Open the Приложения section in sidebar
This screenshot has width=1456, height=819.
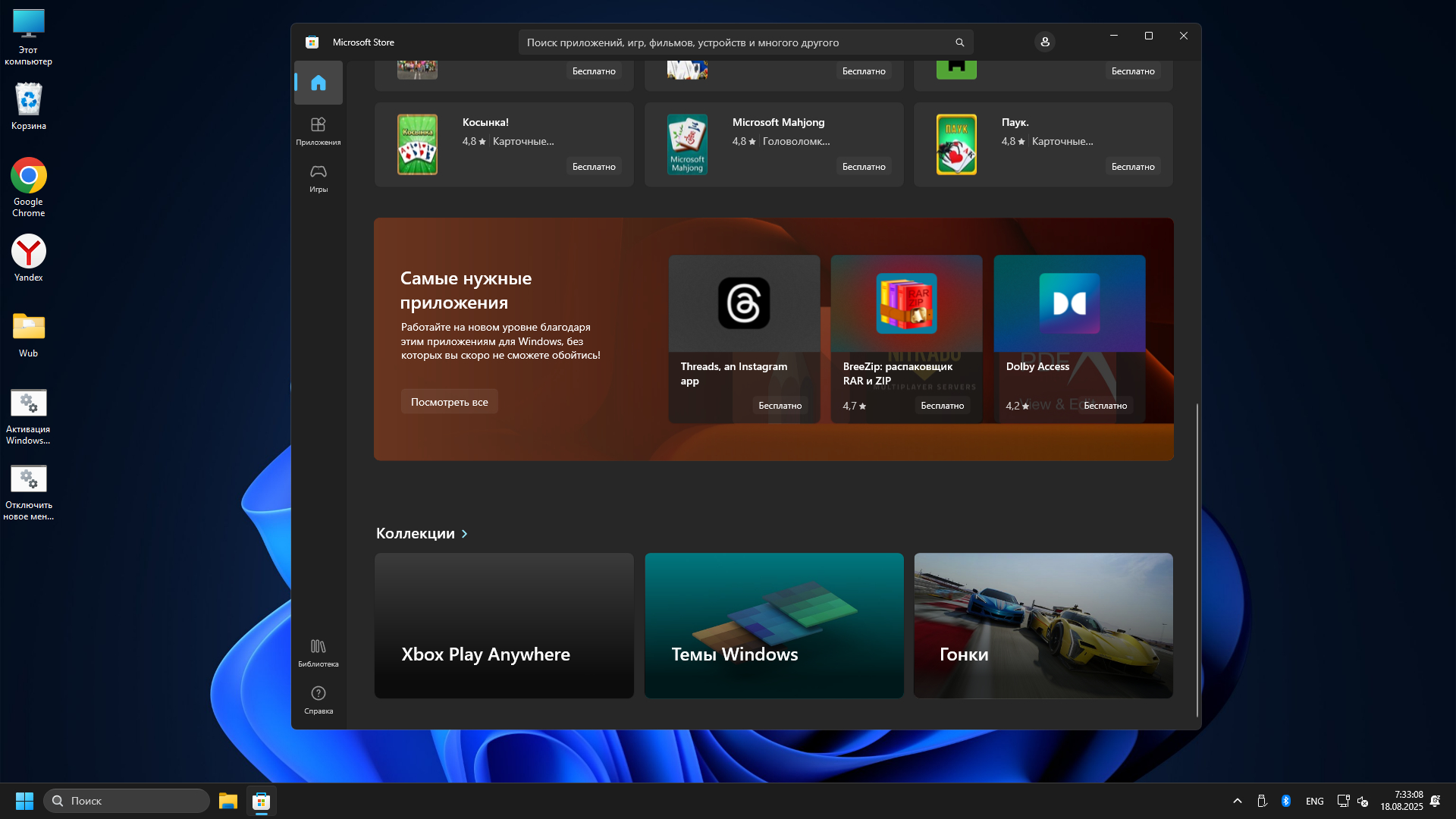318,130
